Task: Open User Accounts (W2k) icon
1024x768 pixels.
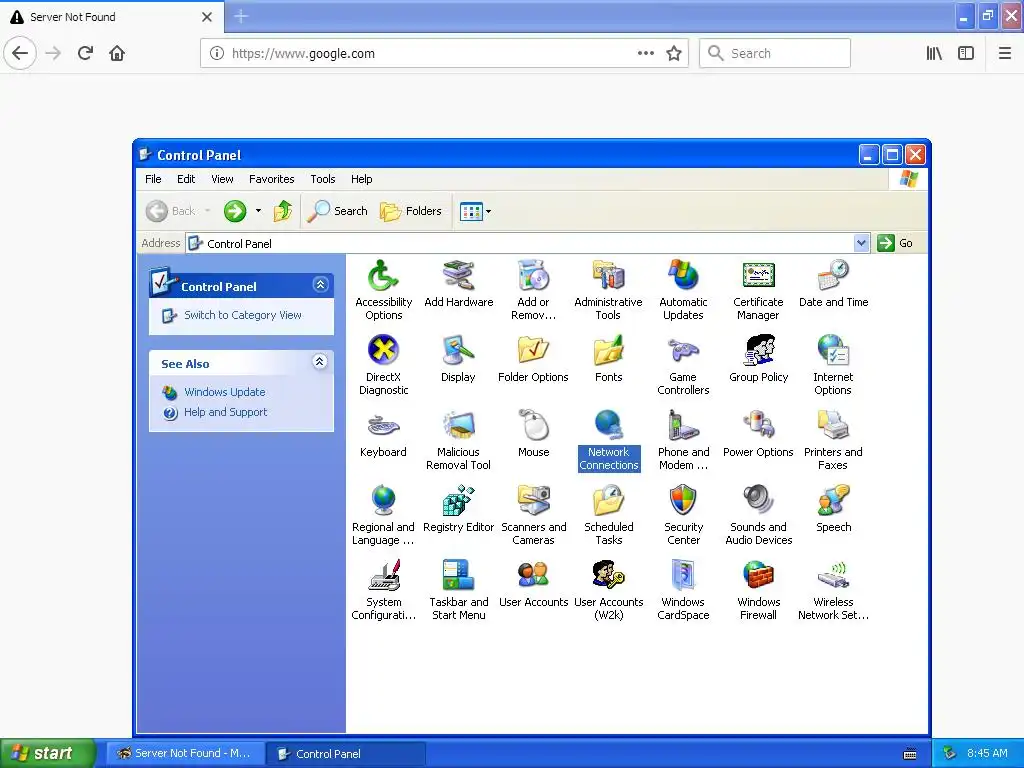Action: [x=608, y=590]
